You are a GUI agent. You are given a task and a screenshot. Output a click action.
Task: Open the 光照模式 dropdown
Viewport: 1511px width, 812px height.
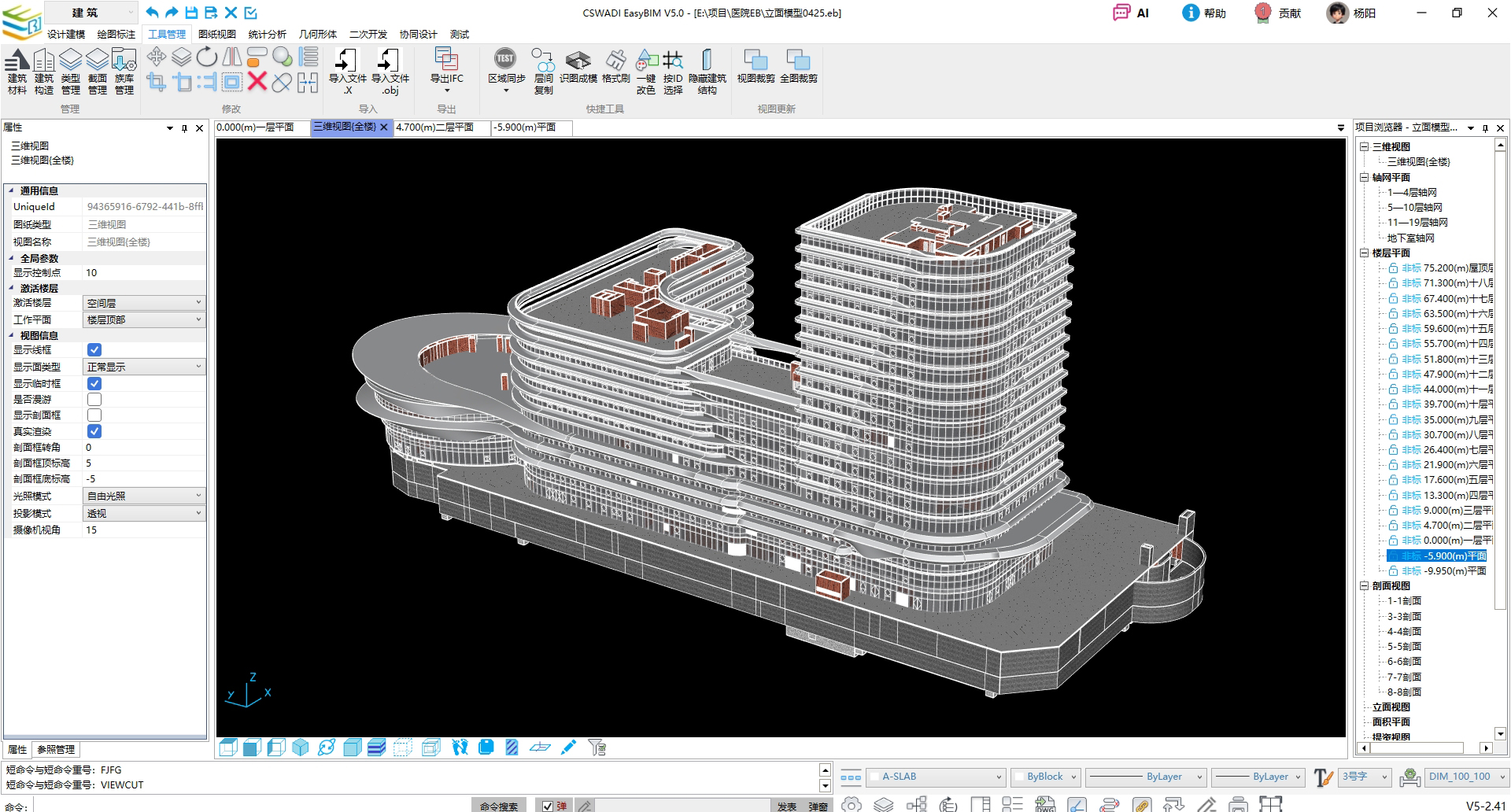(x=143, y=496)
